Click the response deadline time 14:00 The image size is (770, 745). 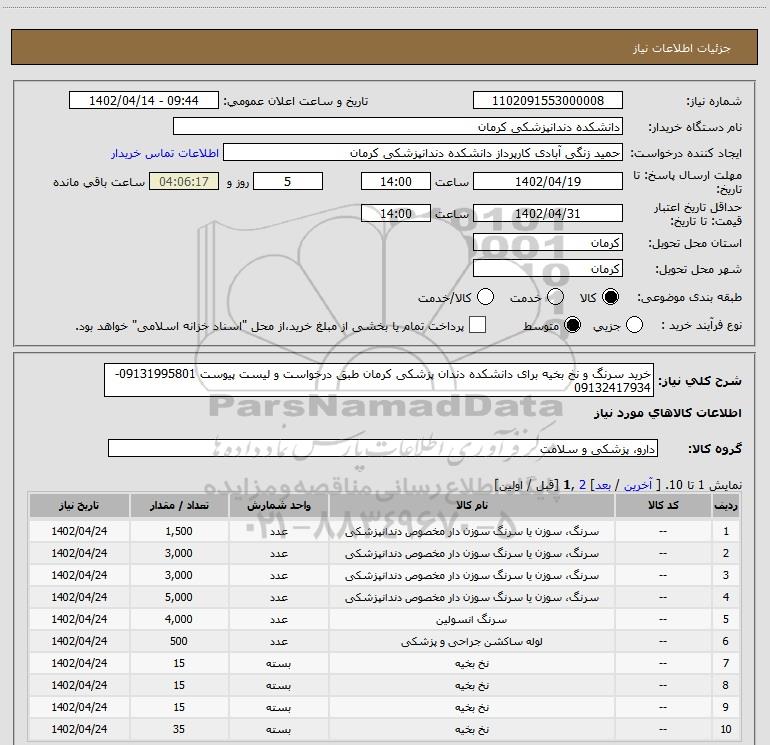click(396, 181)
